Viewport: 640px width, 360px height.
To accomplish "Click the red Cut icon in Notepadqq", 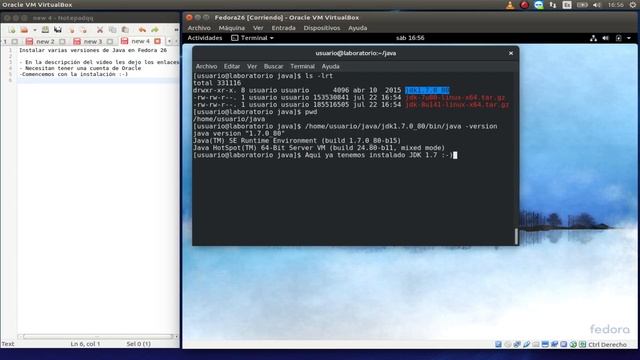I will [100, 30].
